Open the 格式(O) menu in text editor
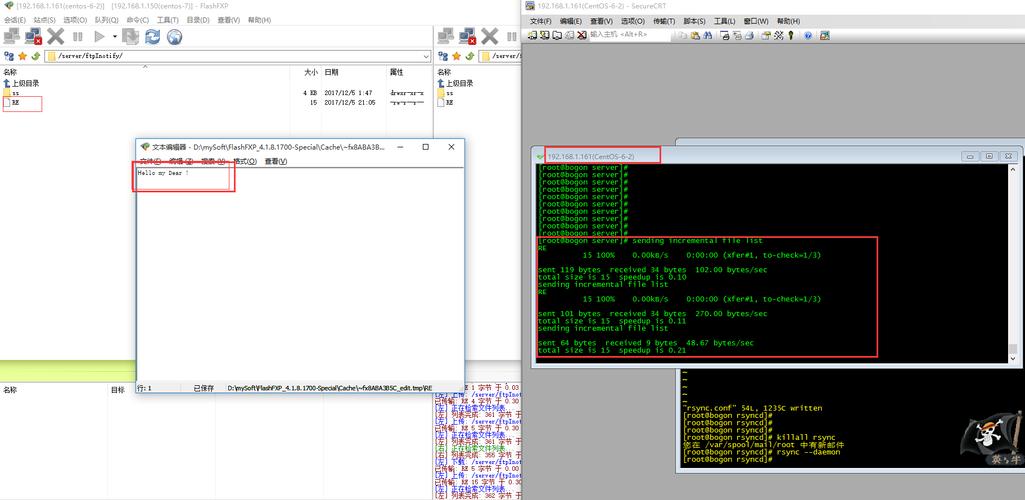This screenshot has width=1025, height=500. (x=244, y=161)
